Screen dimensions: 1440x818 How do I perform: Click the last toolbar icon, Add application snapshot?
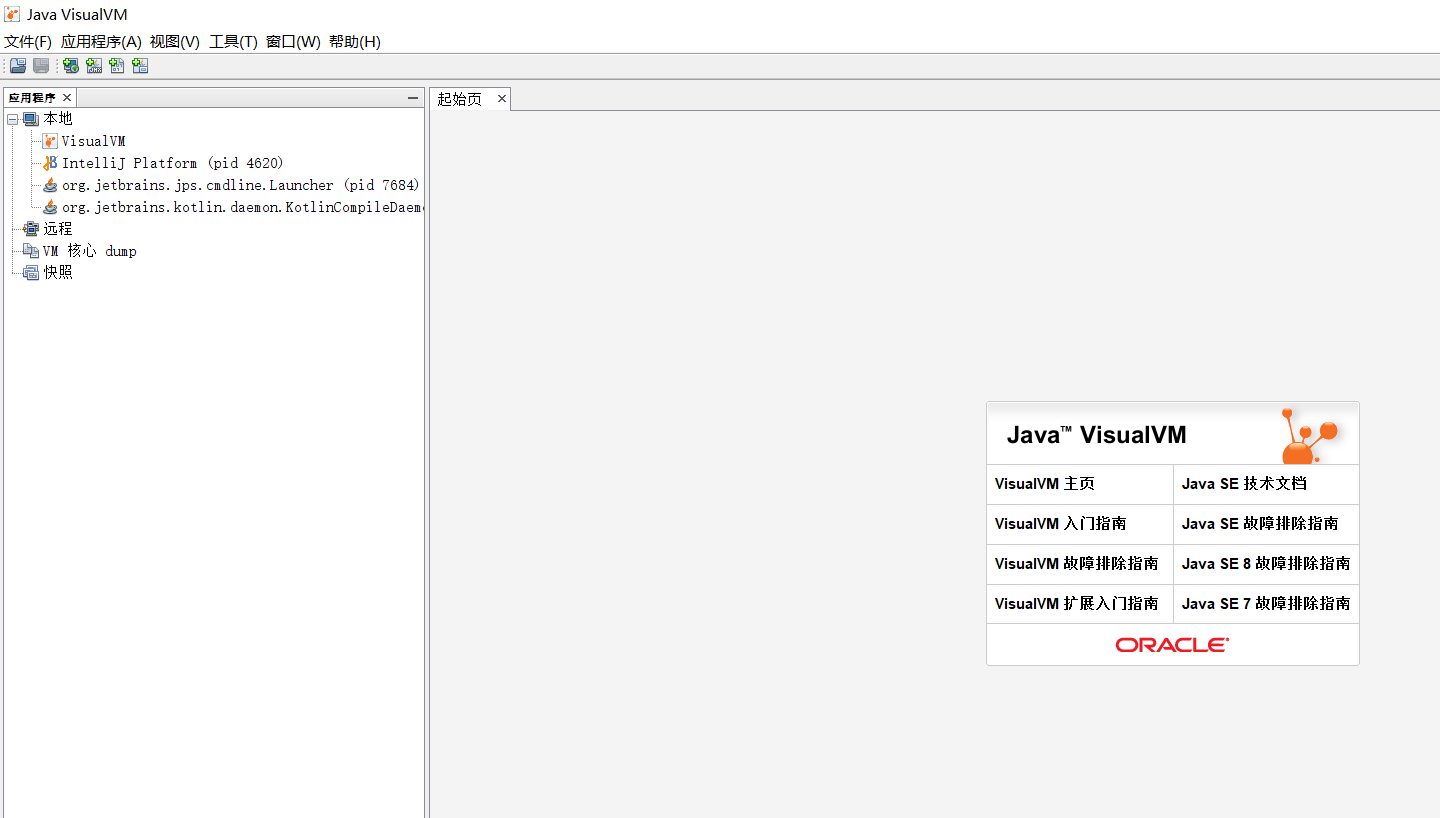[140, 66]
